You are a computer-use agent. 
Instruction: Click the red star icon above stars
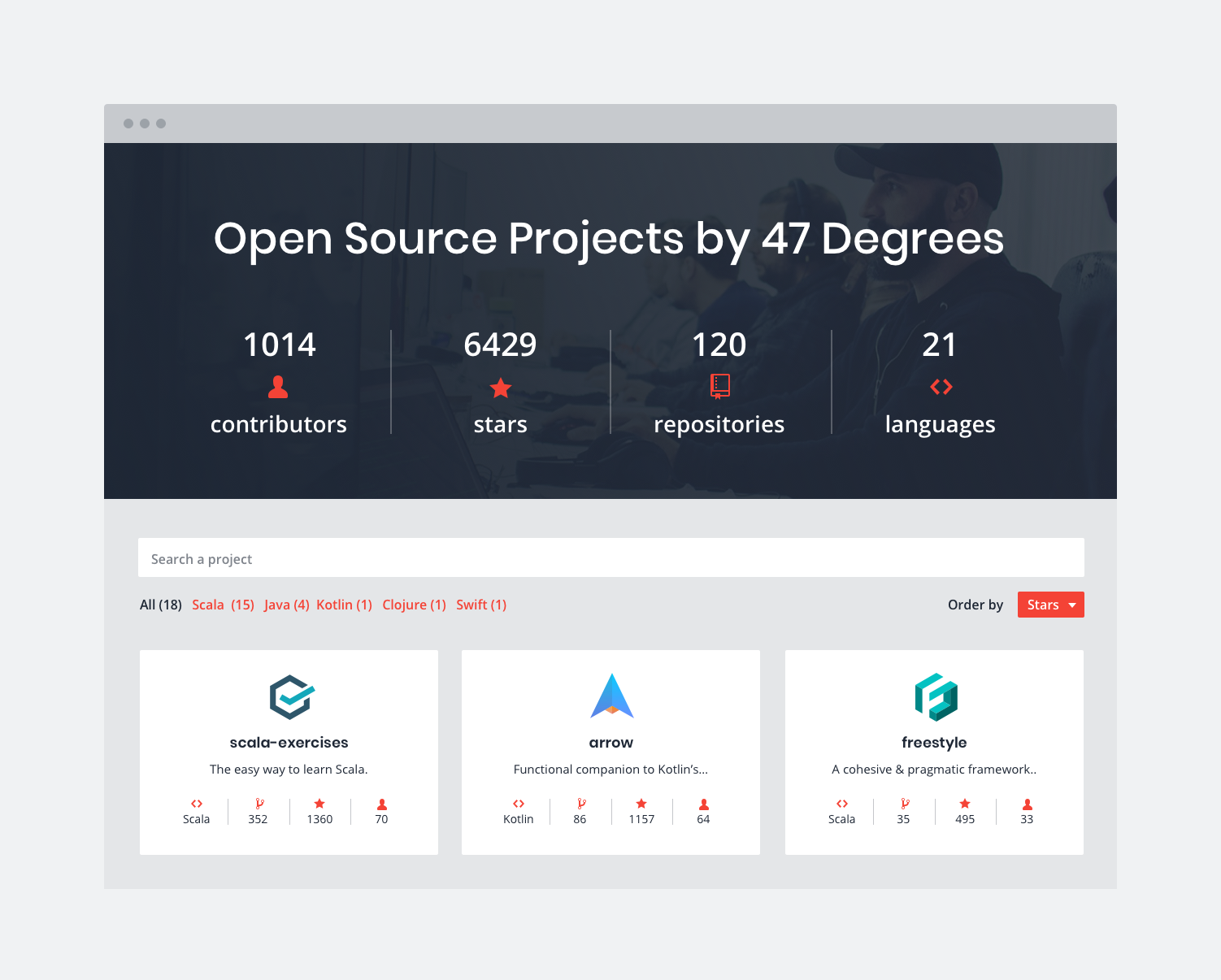pos(501,388)
